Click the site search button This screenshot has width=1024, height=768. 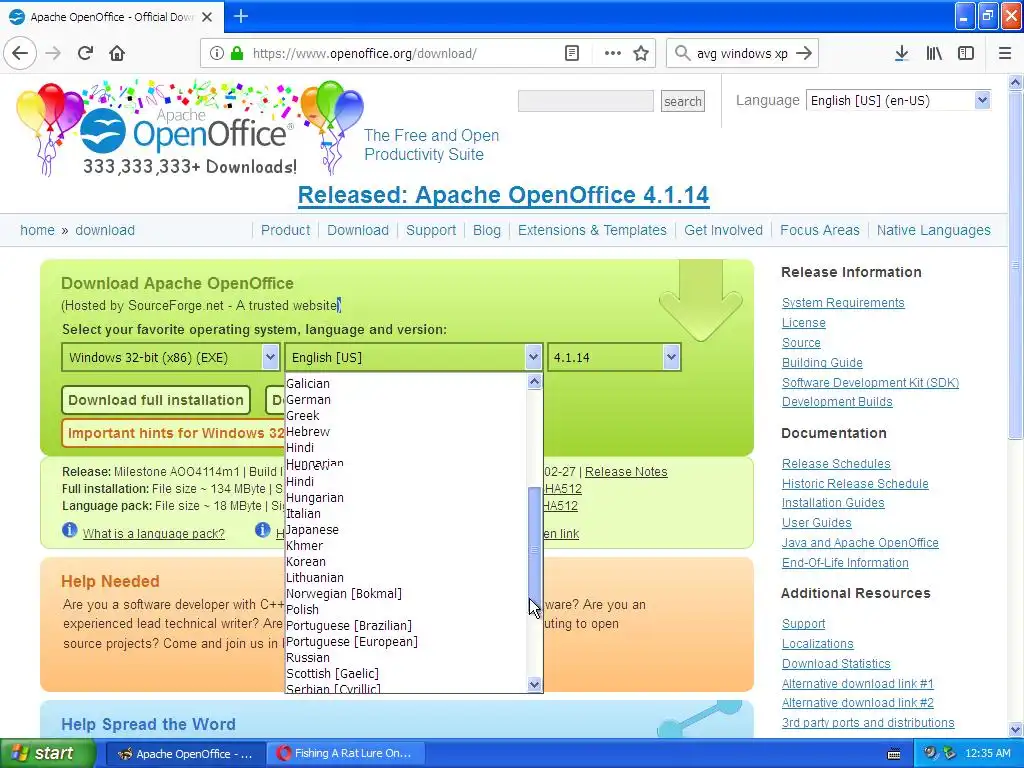click(682, 101)
